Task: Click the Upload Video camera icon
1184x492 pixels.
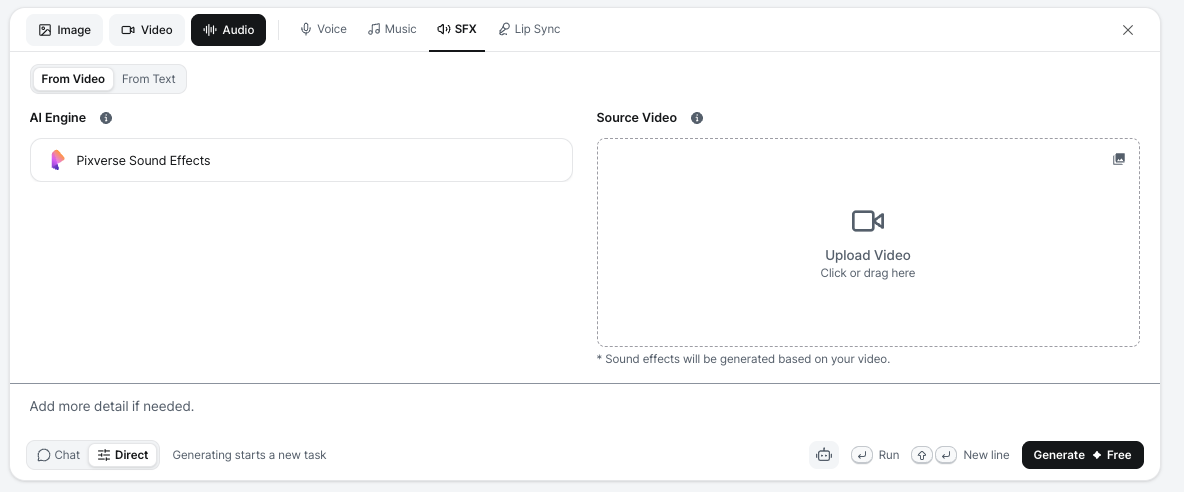Action: [x=868, y=221]
